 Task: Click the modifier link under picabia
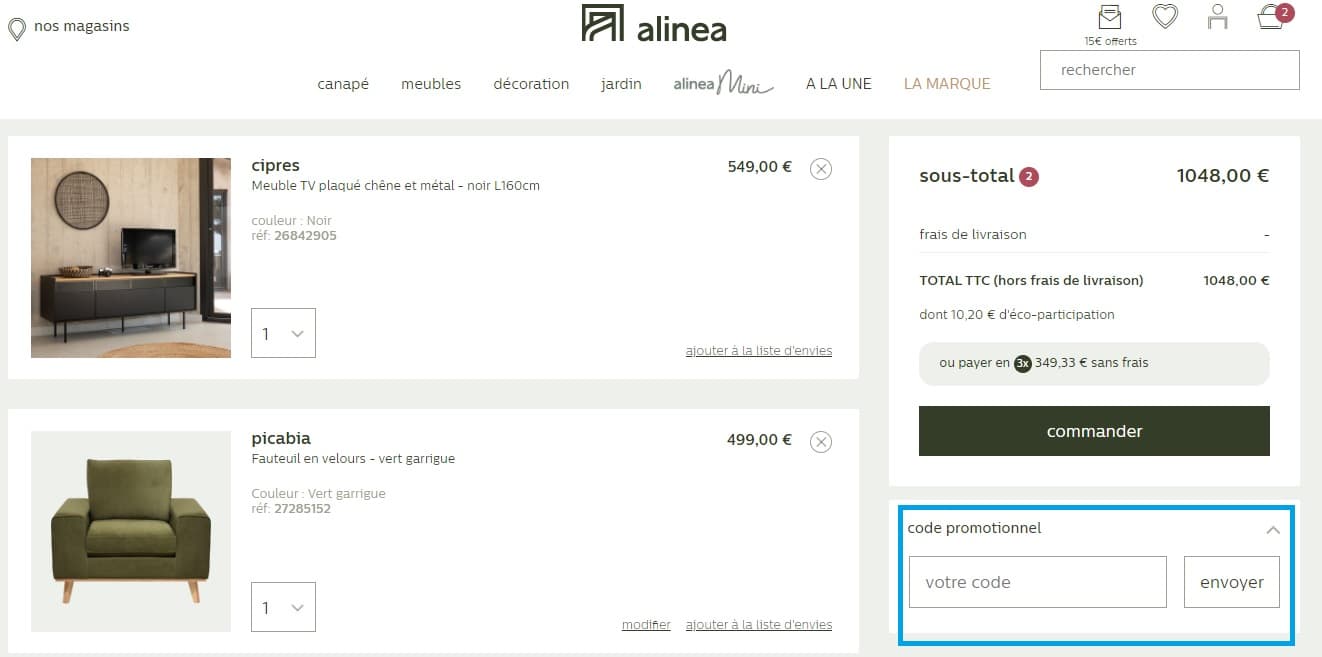pyautogui.click(x=645, y=624)
